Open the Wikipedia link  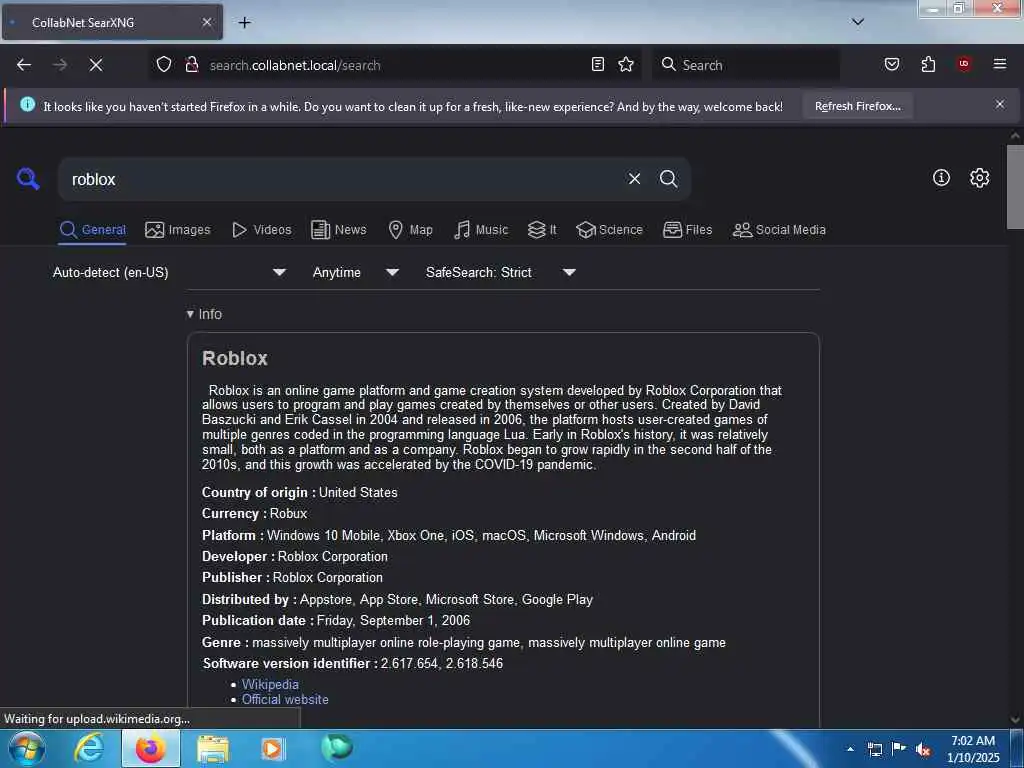point(270,684)
